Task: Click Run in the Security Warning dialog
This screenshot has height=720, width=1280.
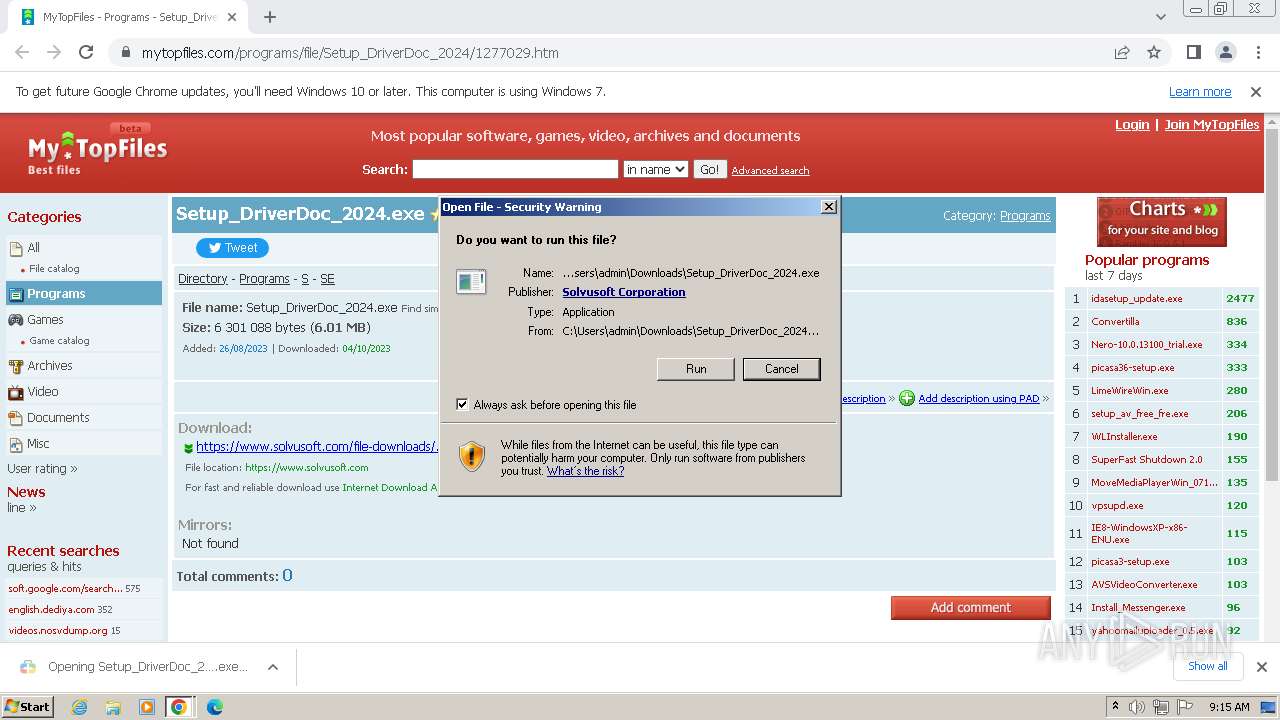Action: tap(696, 369)
